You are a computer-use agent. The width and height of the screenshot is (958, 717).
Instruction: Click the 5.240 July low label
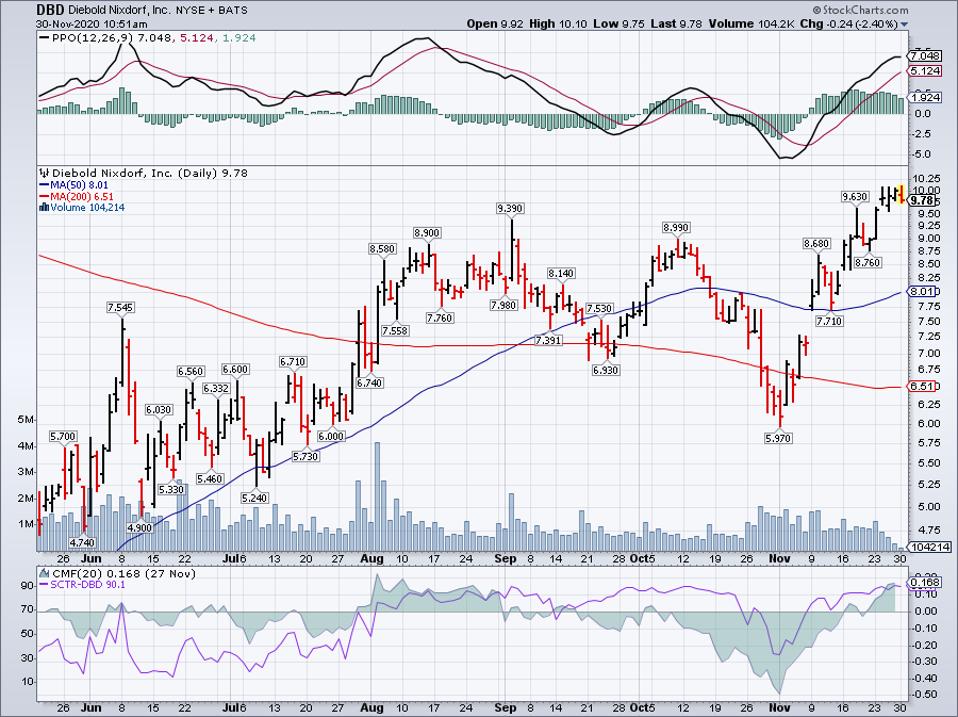254,498
